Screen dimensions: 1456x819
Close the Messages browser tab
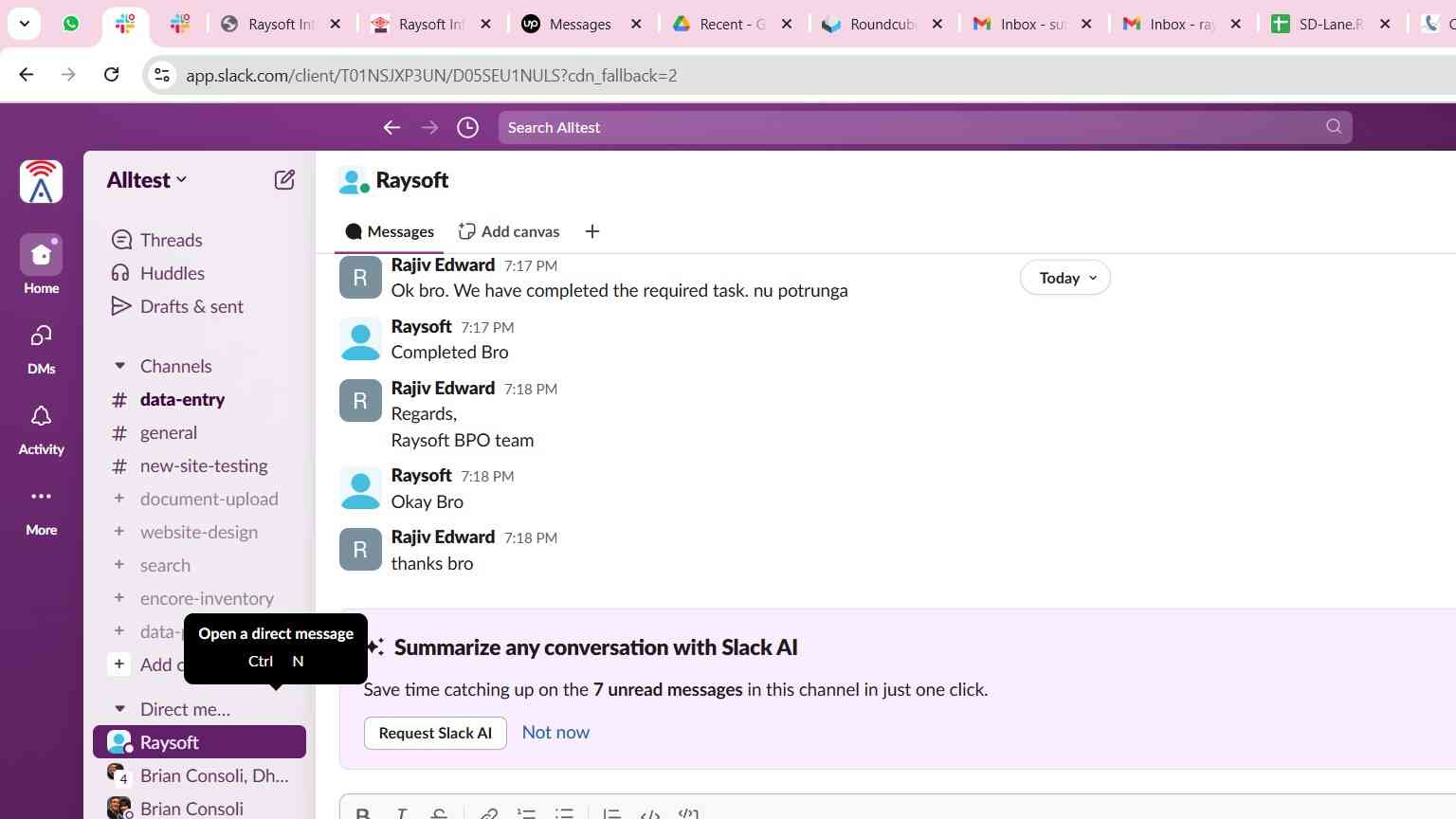[x=636, y=25]
